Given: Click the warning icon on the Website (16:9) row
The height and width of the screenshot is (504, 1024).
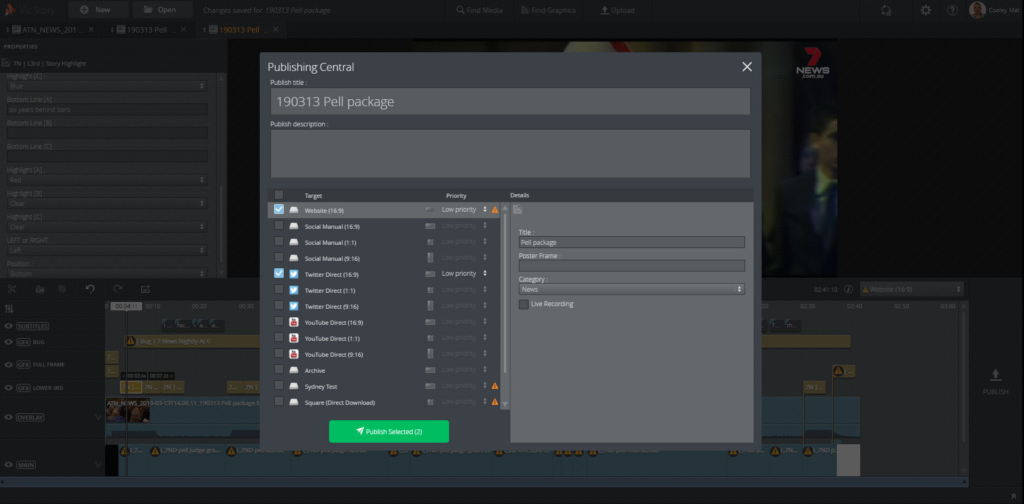Looking at the screenshot, I should tap(495, 210).
